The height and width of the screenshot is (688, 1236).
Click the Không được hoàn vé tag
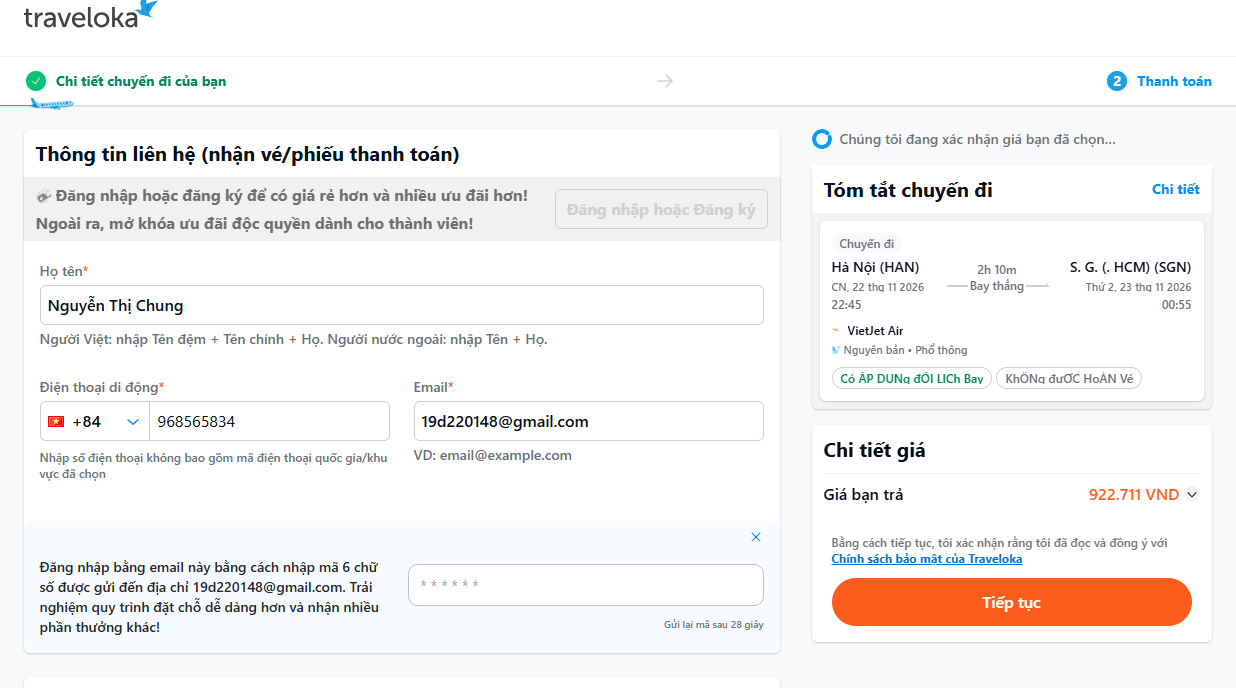click(1069, 379)
